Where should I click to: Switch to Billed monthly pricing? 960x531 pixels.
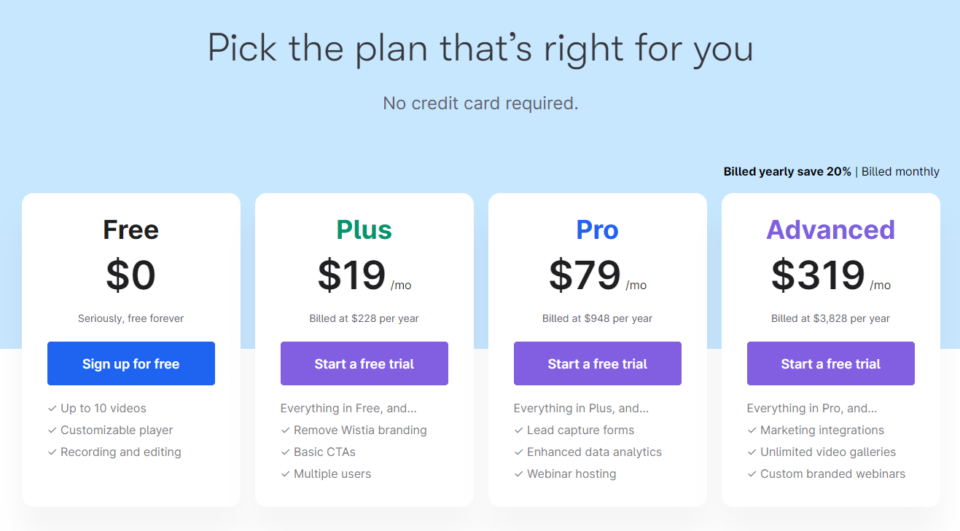(900, 171)
